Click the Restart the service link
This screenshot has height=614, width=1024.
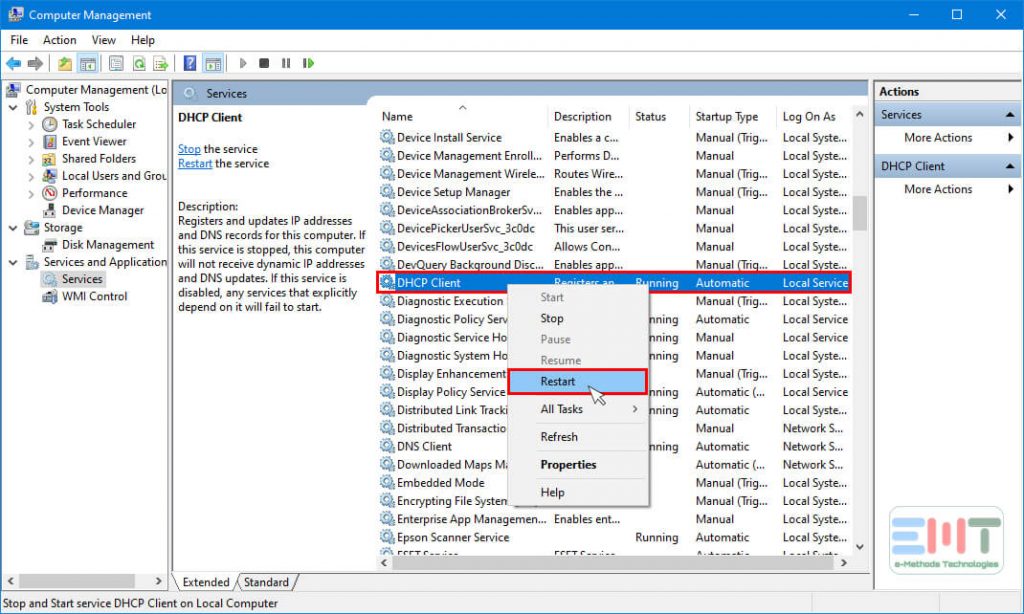coord(195,163)
